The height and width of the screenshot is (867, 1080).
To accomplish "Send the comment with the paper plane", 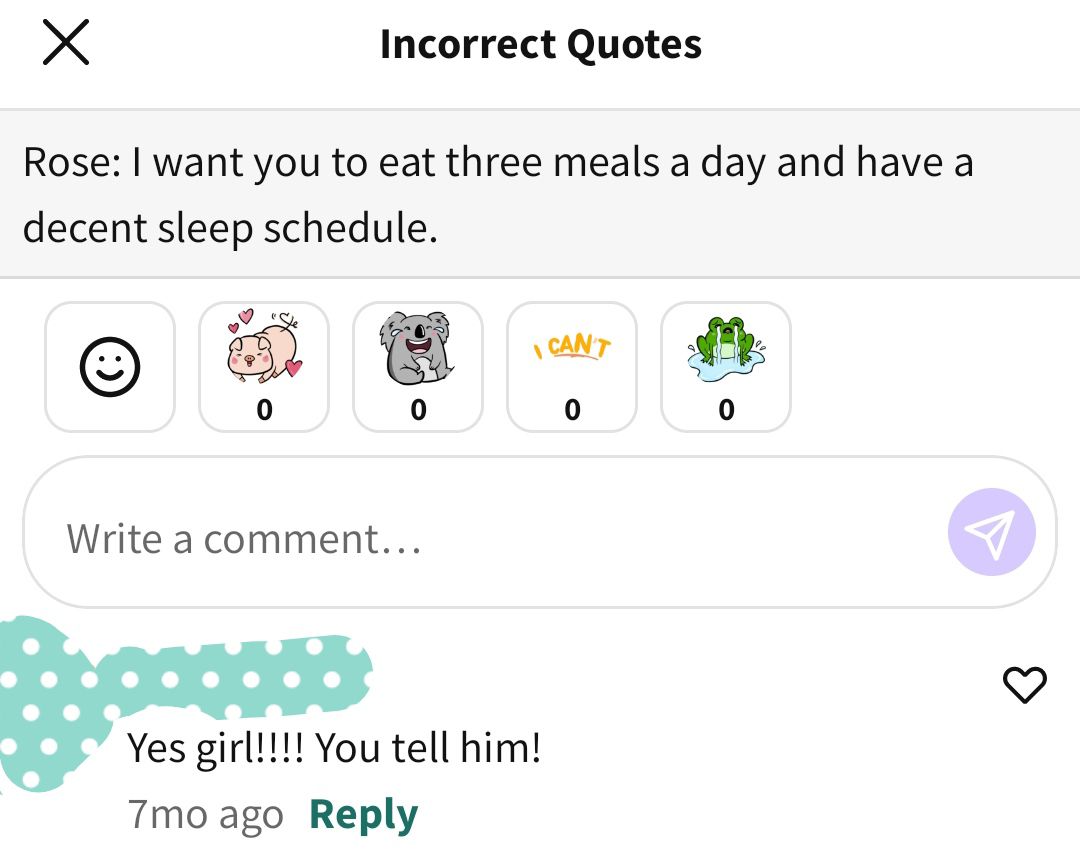I will (991, 532).
